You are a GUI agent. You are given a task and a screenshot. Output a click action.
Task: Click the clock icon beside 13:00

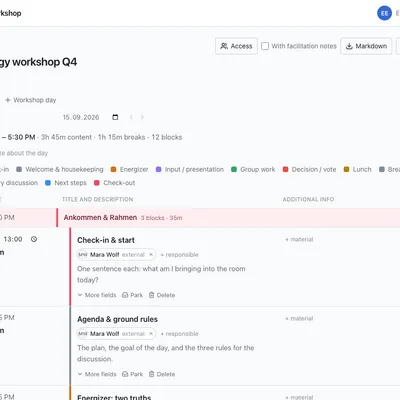(x=34, y=239)
